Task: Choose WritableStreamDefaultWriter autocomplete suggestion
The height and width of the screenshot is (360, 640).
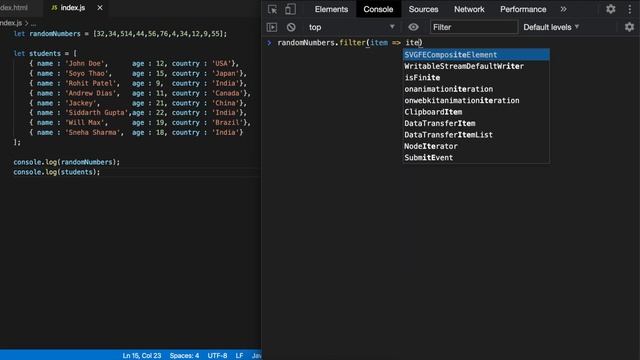Action: tap(476, 66)
